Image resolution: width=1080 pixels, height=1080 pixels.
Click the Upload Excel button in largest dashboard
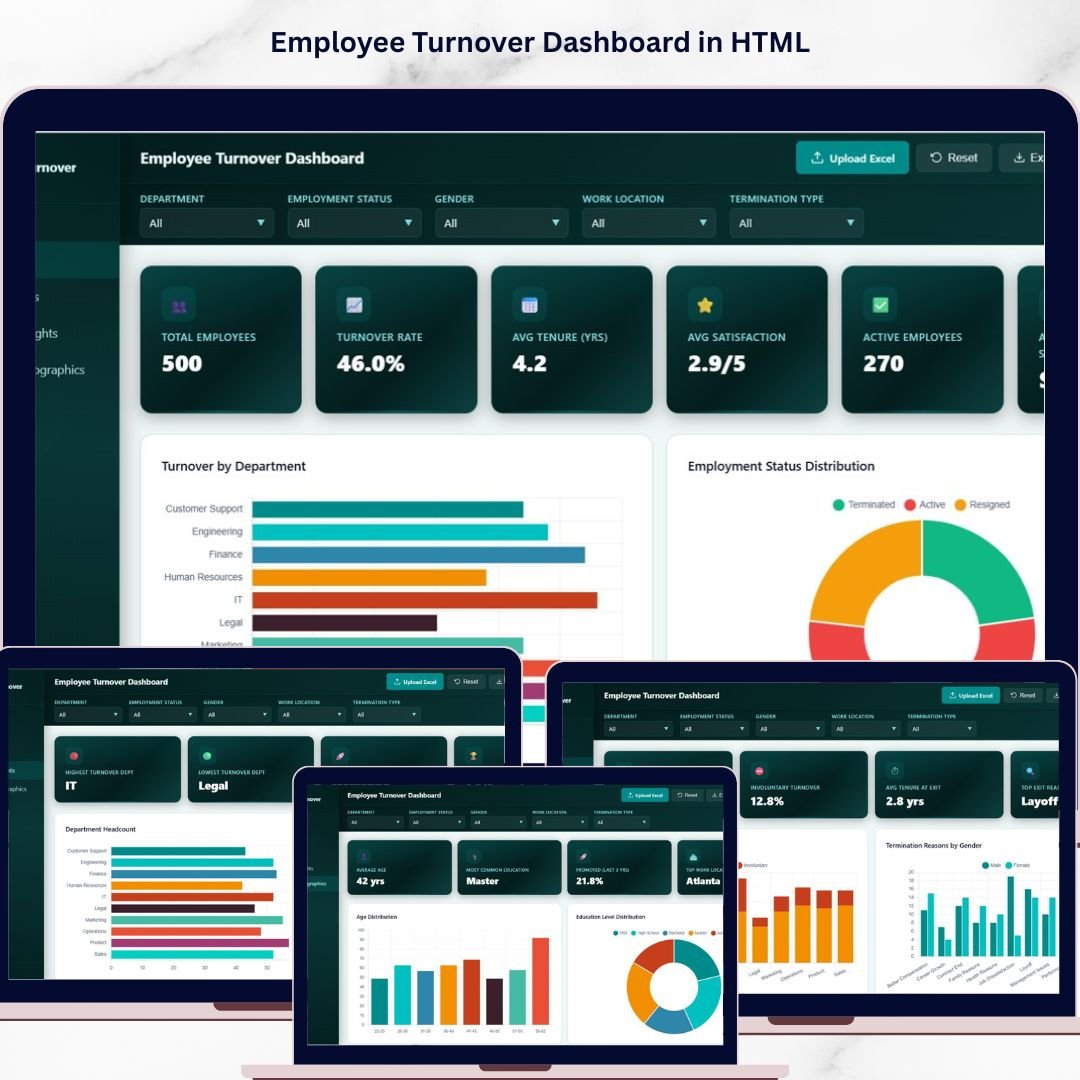click(x=852, y=158)
